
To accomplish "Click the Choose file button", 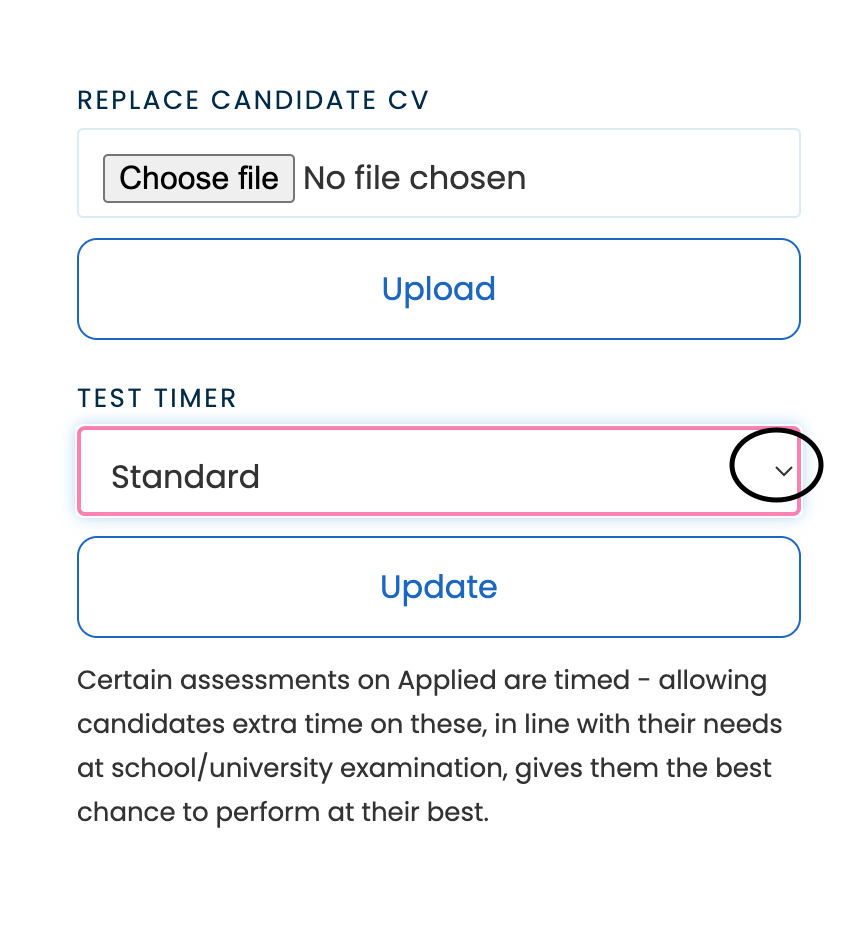I will [x=198, y=178].
